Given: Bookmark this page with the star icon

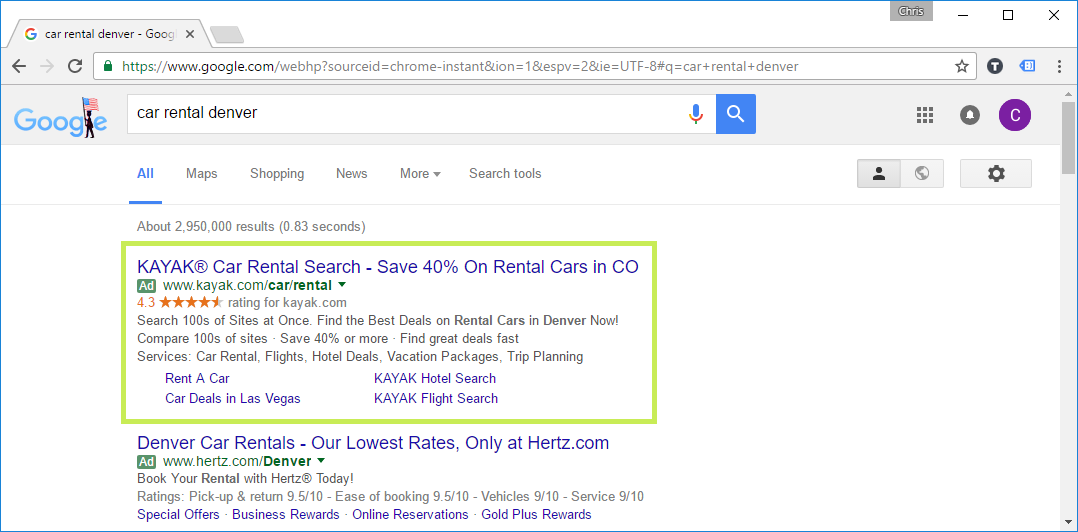Looking at the screenshot, I should tap(962, 67).
